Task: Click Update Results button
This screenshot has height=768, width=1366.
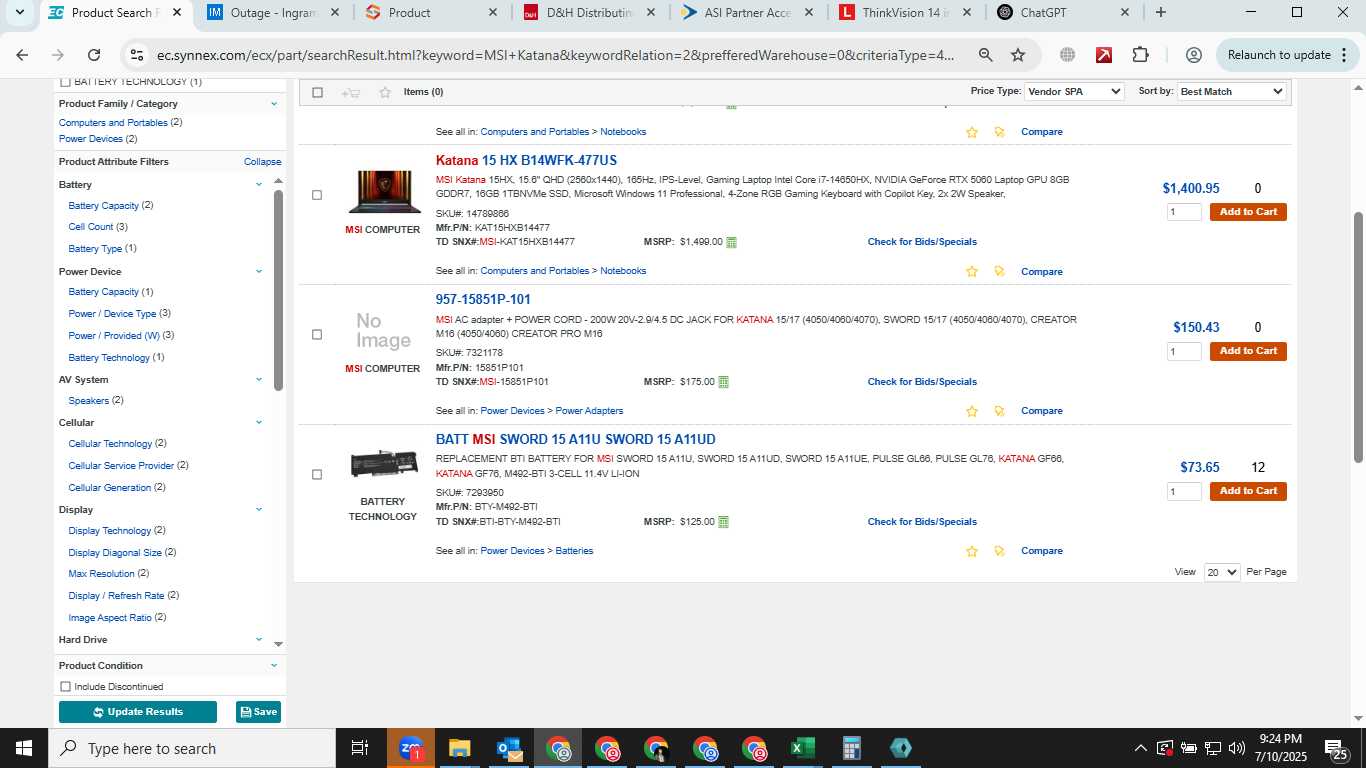Action: [x=138, y=712]
